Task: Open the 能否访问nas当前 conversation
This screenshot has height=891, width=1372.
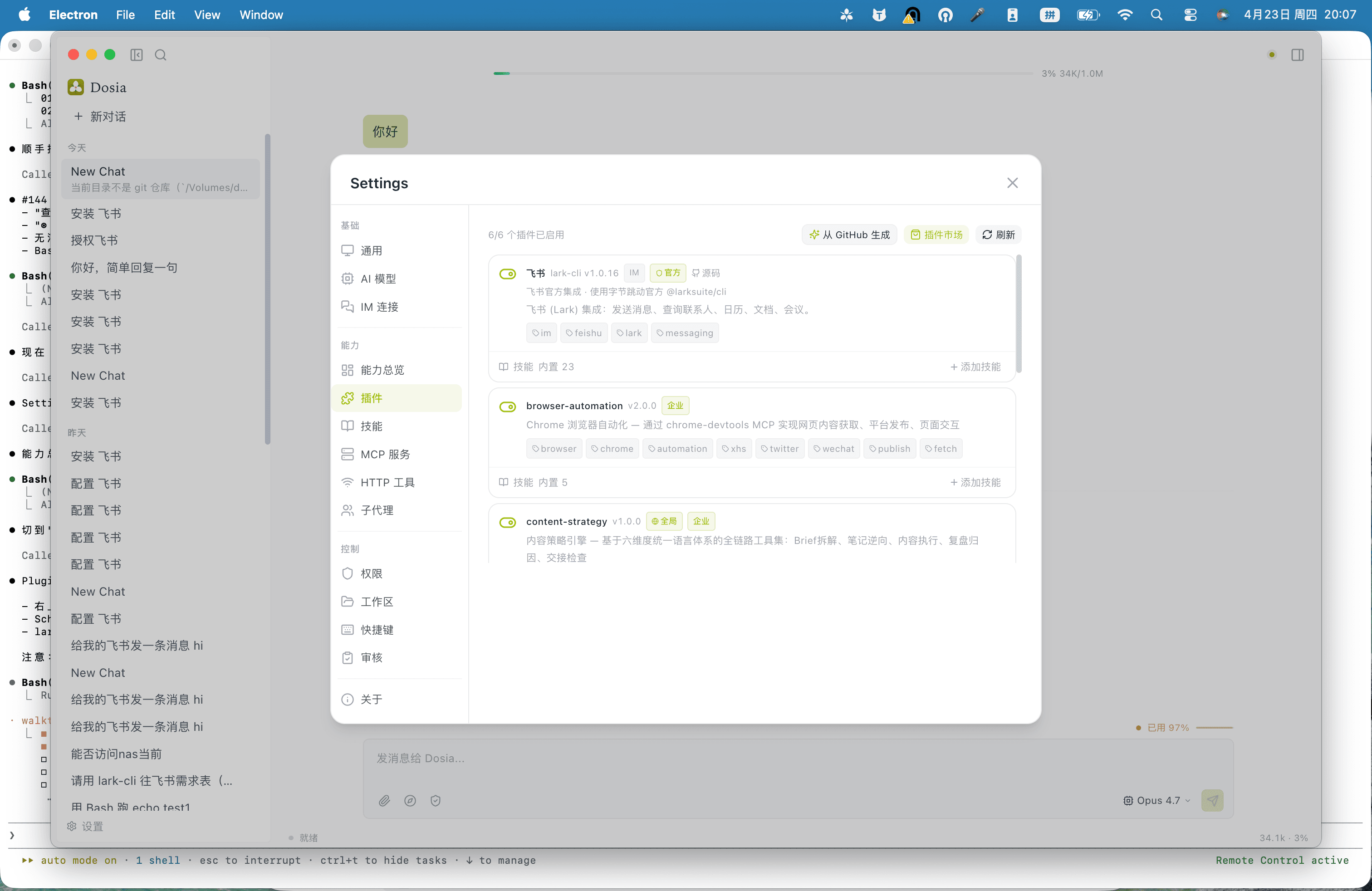Action: (x=160, y=753)
